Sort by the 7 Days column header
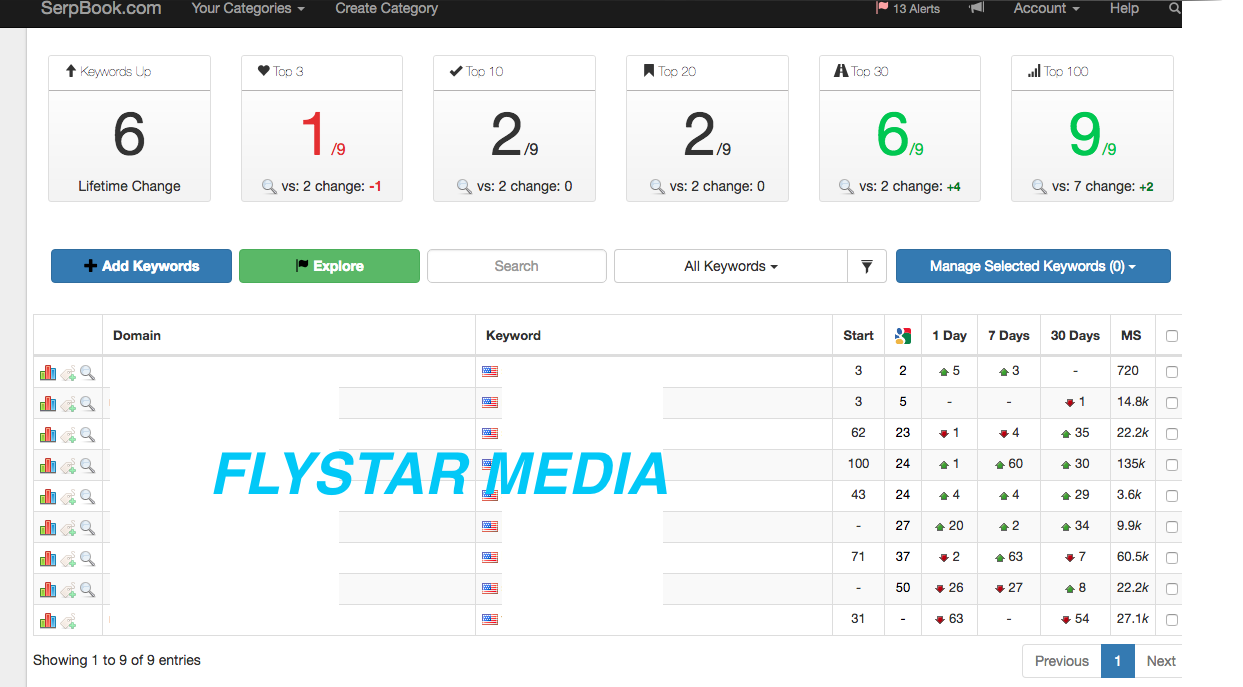Viewport: 1243px width, 687px height. coord(1009,336)
